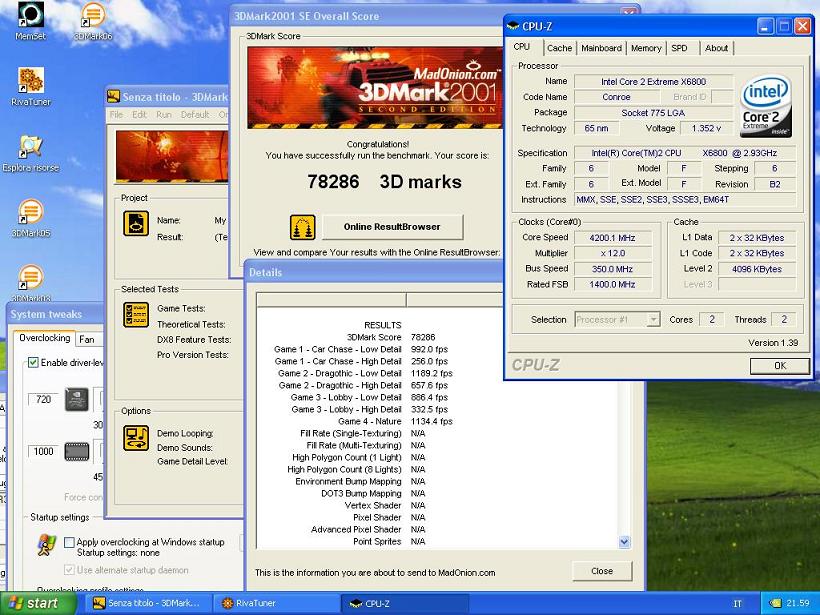The image size is (820, 615).
Task: Open the Memory tab in CPU-Z
Action: pos(646,48)
